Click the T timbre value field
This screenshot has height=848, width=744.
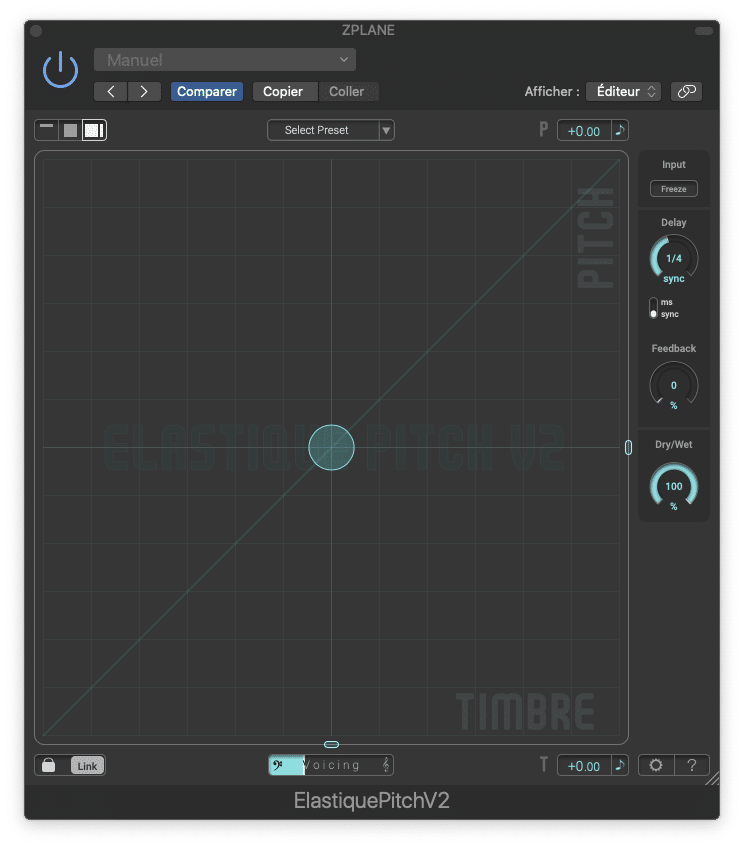(x=584, y=765)
